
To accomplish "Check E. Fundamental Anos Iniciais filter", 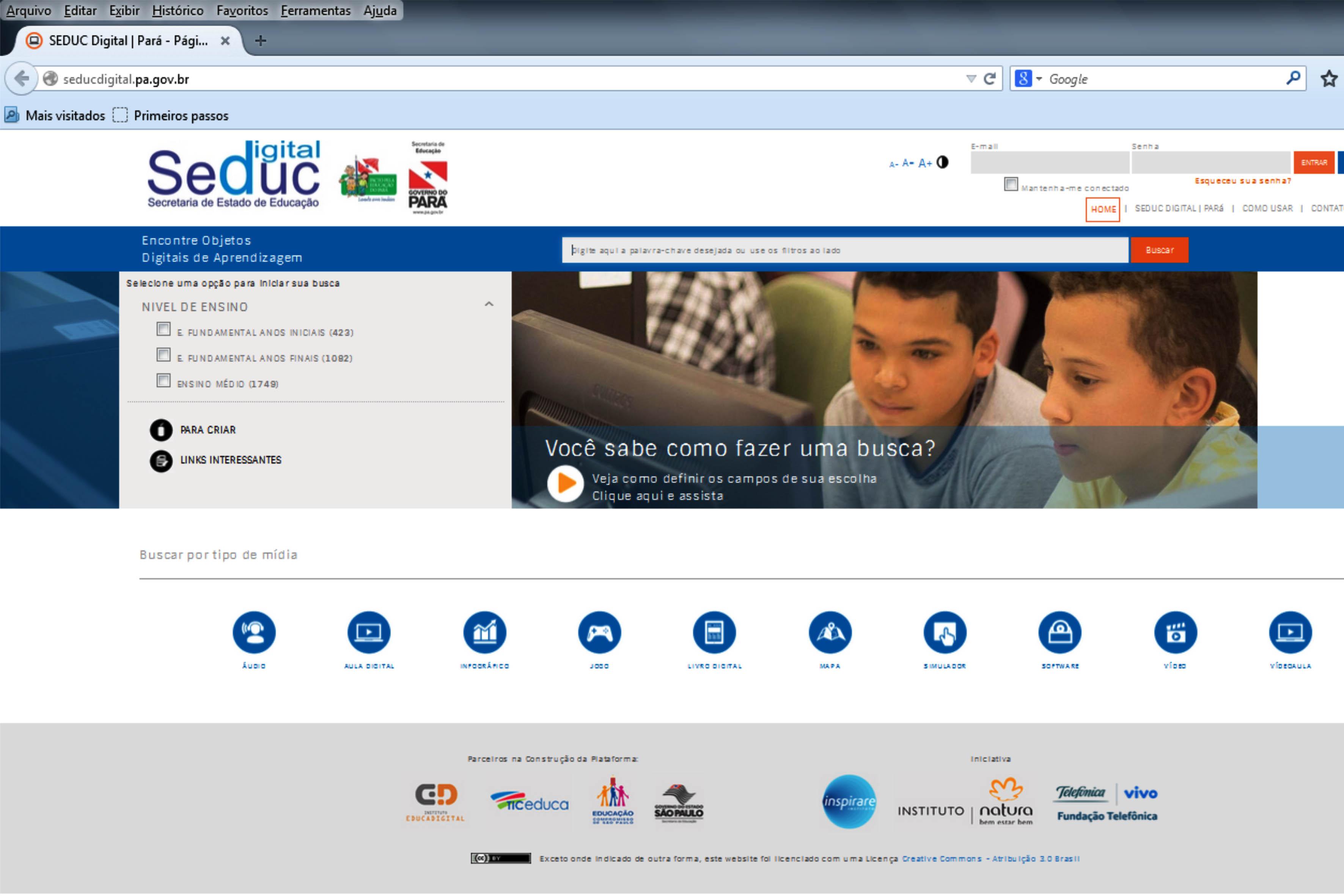I will point(163,329).
